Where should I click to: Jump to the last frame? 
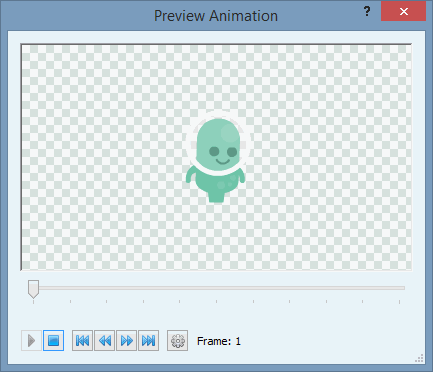tap(149, 341)
